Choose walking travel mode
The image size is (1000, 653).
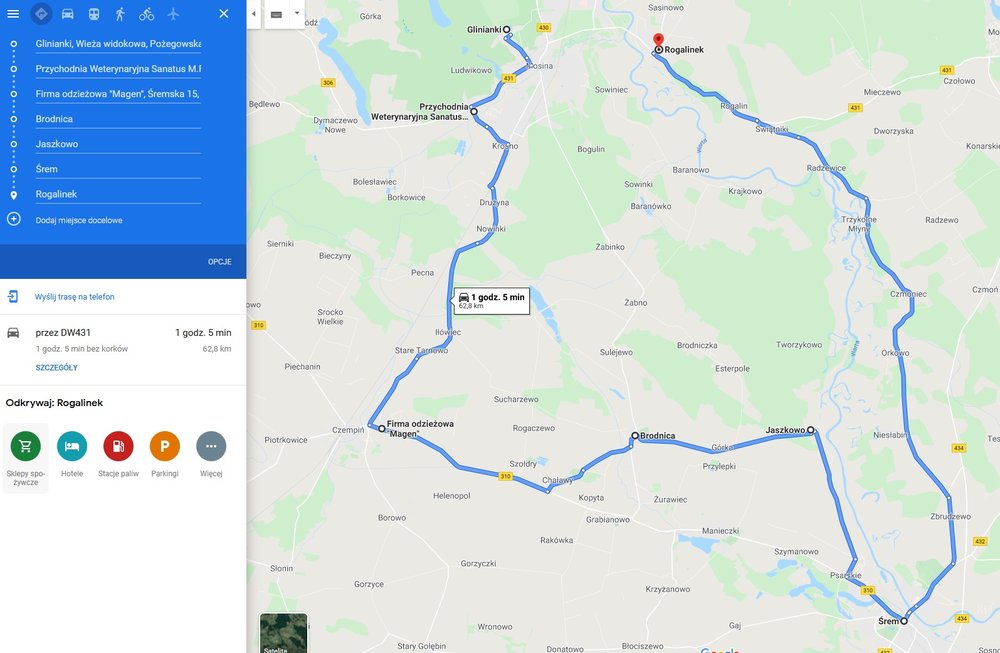pos(120,13)
